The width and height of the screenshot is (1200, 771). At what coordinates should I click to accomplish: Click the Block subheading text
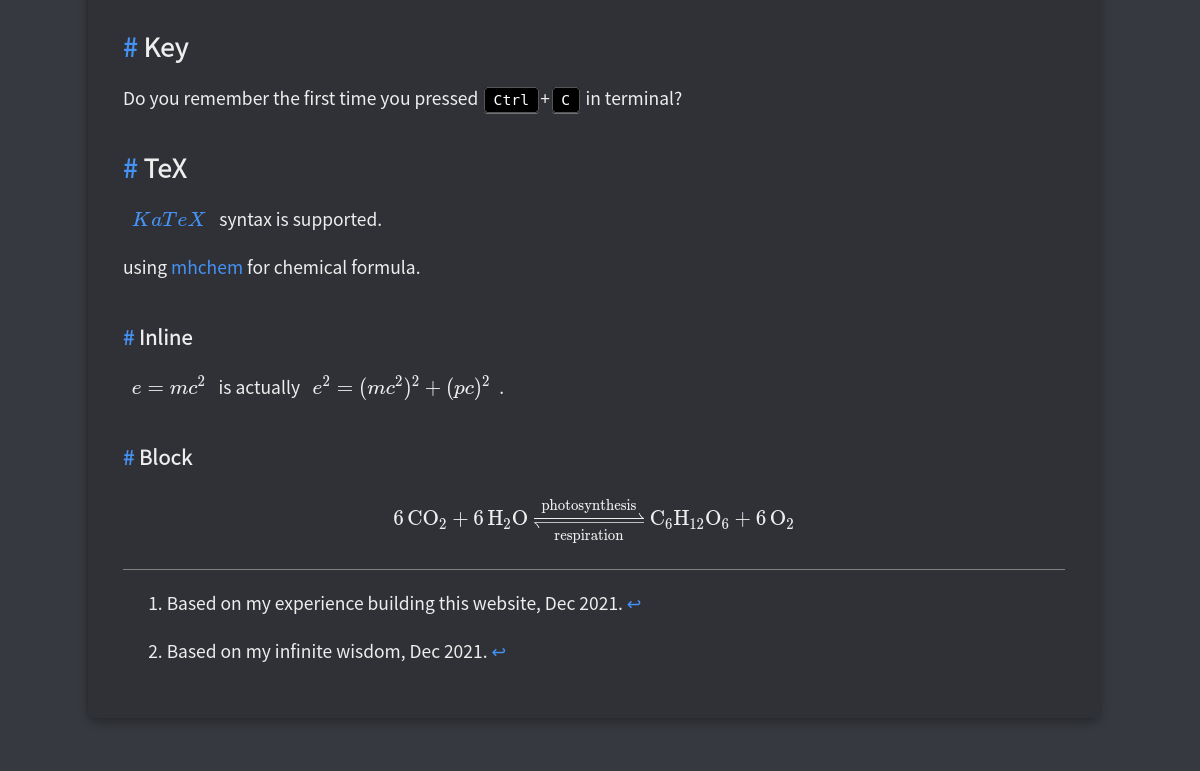(166, 458)
